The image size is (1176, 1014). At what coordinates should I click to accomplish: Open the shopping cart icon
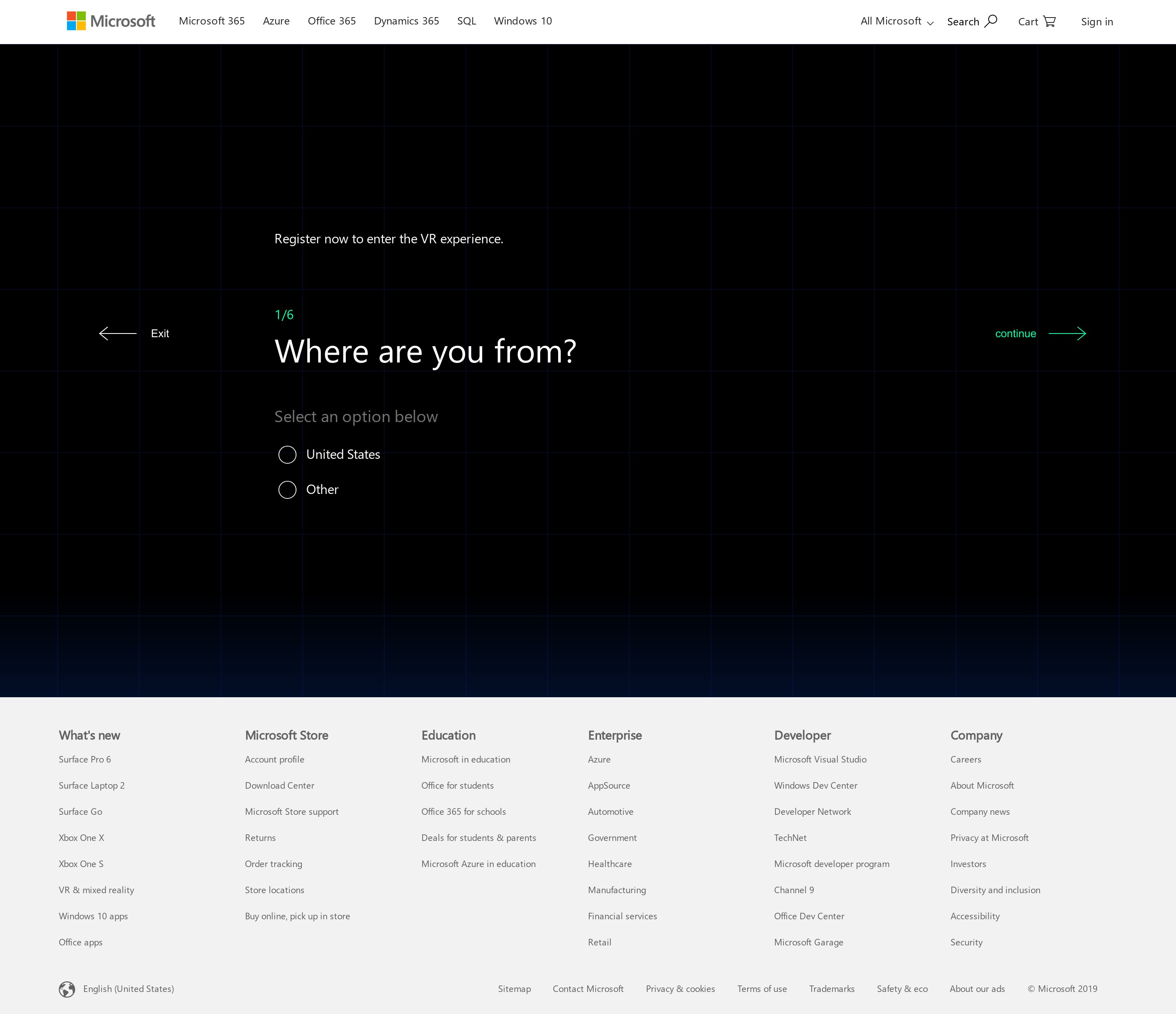[1049, 21]
